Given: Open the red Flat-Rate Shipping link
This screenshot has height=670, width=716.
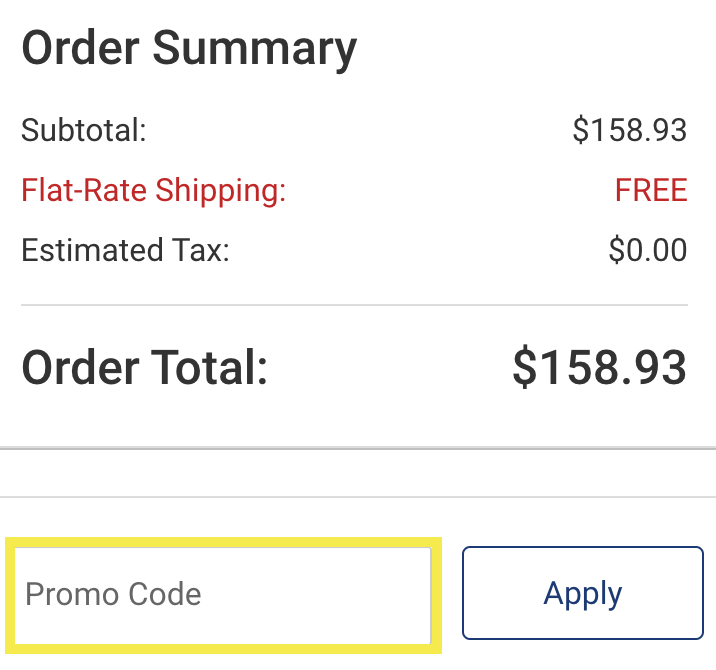Looking at the screenshot, I should (154, 190).
